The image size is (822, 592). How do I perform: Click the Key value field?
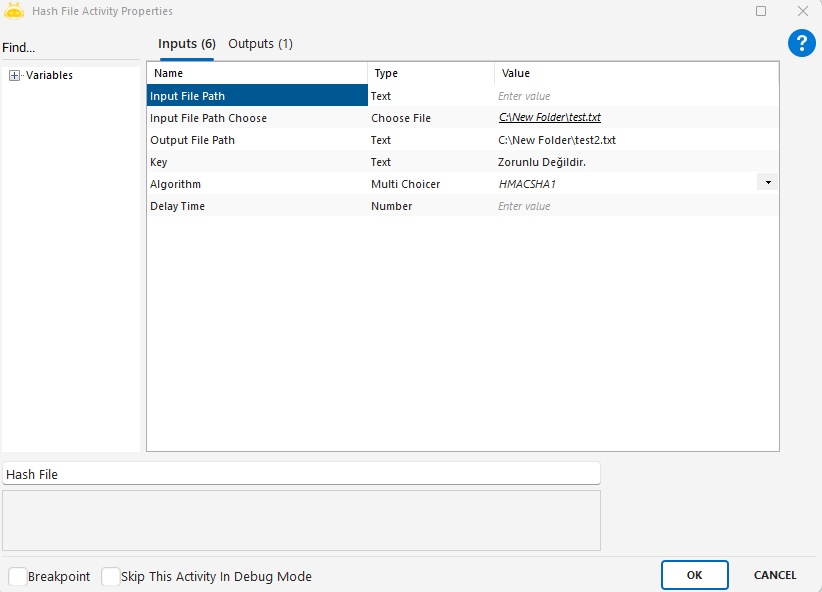pos(635,162)
